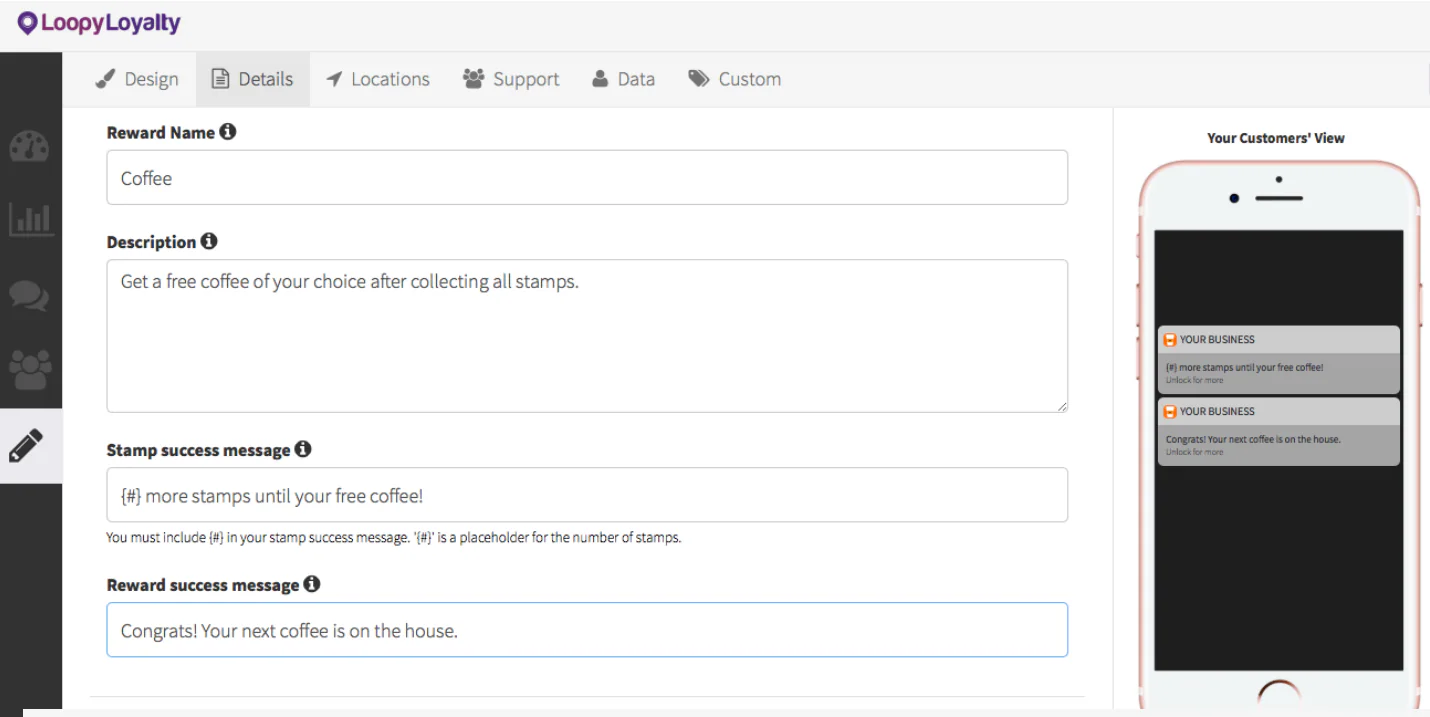
Task: Switch to the Design tab
Action: pos(137,79)
